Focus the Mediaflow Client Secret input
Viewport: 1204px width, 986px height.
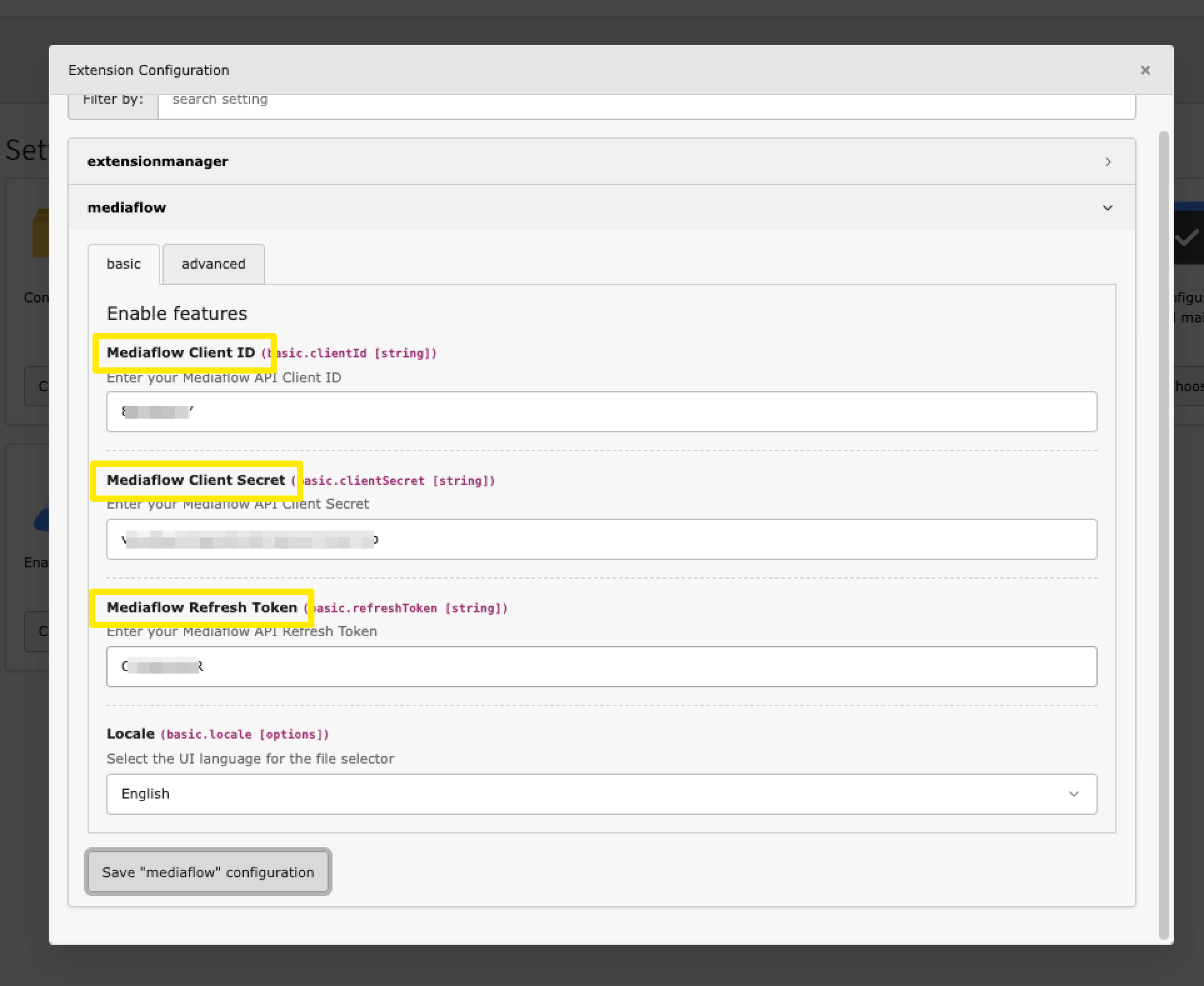[x=601, y=539]
